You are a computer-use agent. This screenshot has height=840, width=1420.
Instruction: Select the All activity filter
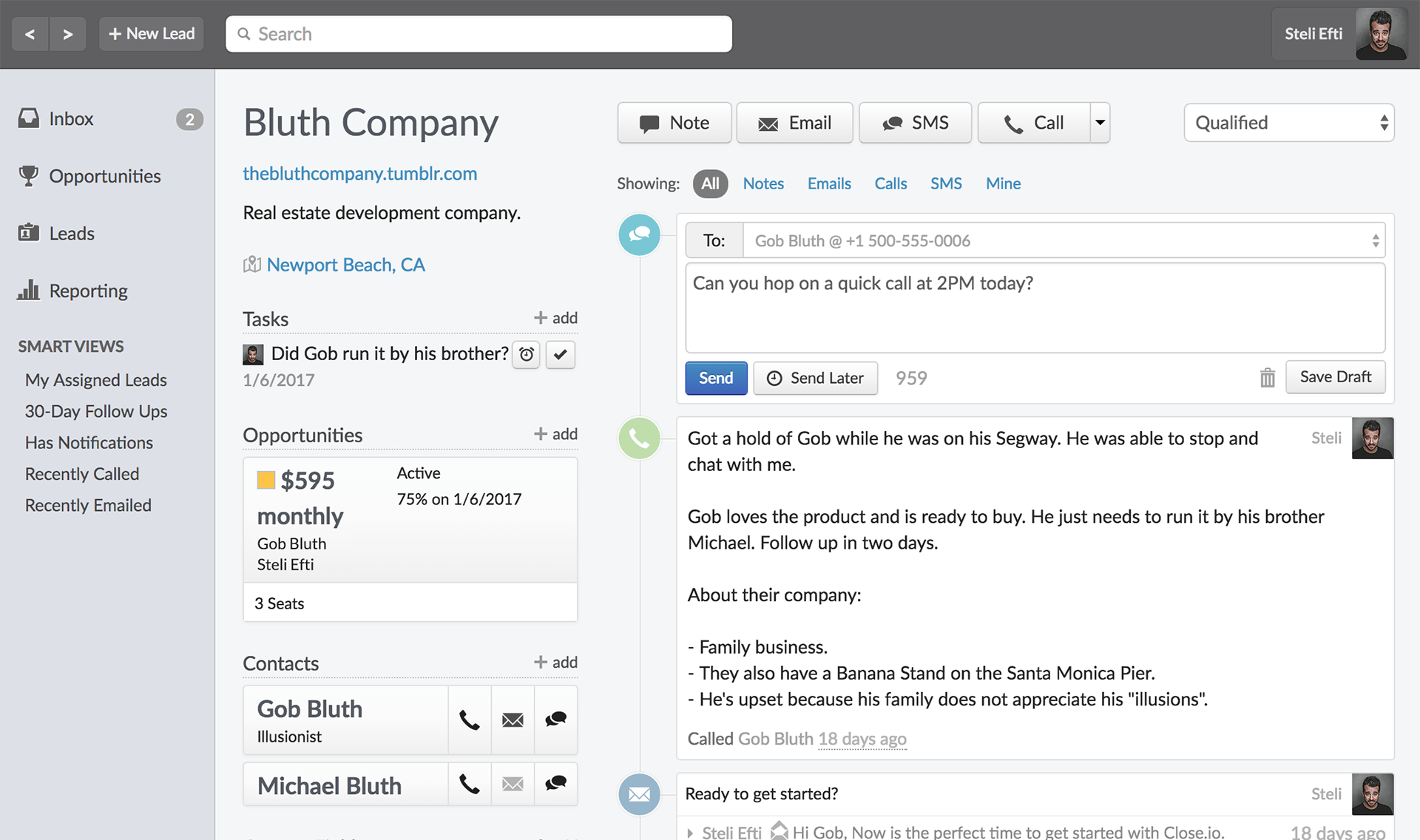tap(710, 183)
